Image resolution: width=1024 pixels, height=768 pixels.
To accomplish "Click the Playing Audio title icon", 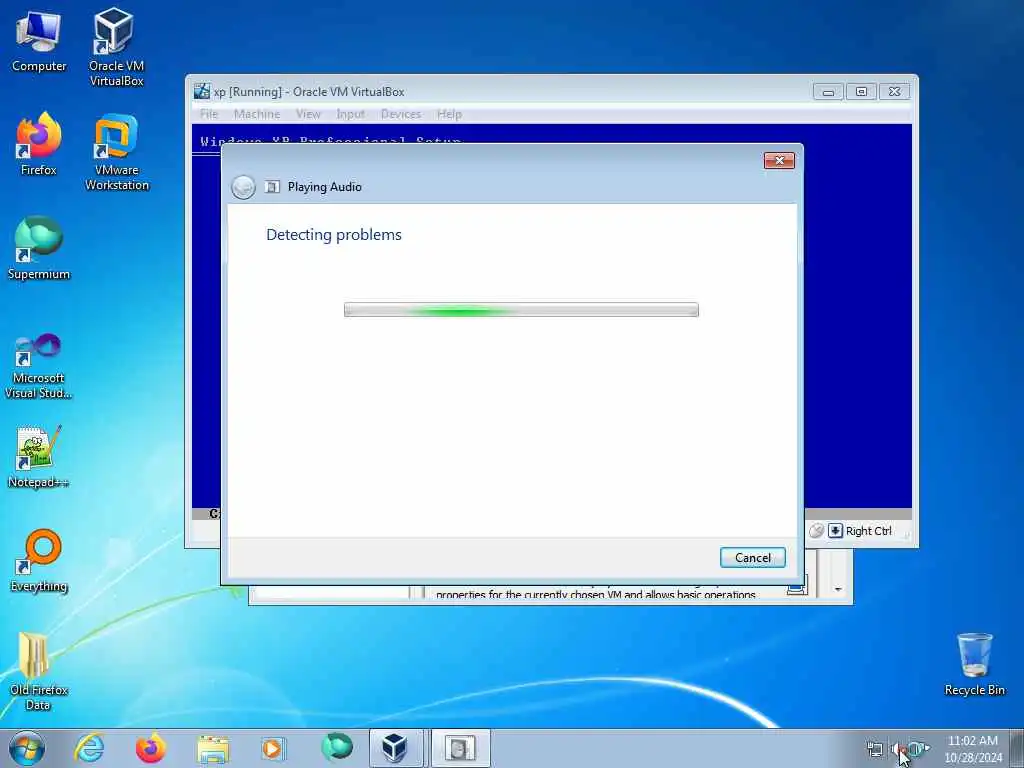I will click(272, 187).
